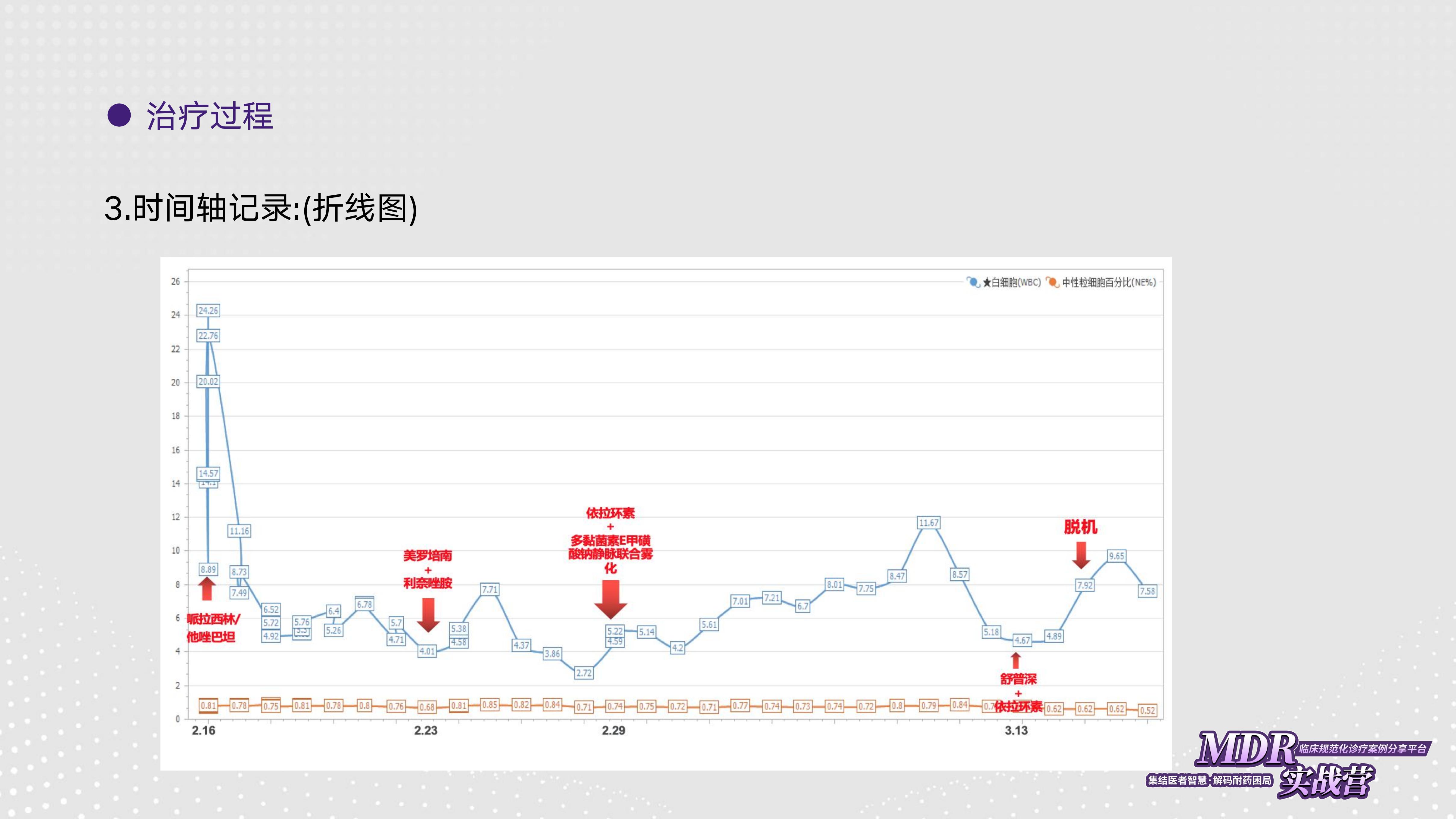
Task: Click the red up arrow under 8.89
Action: pyautogui.click(x=207, y=588)
